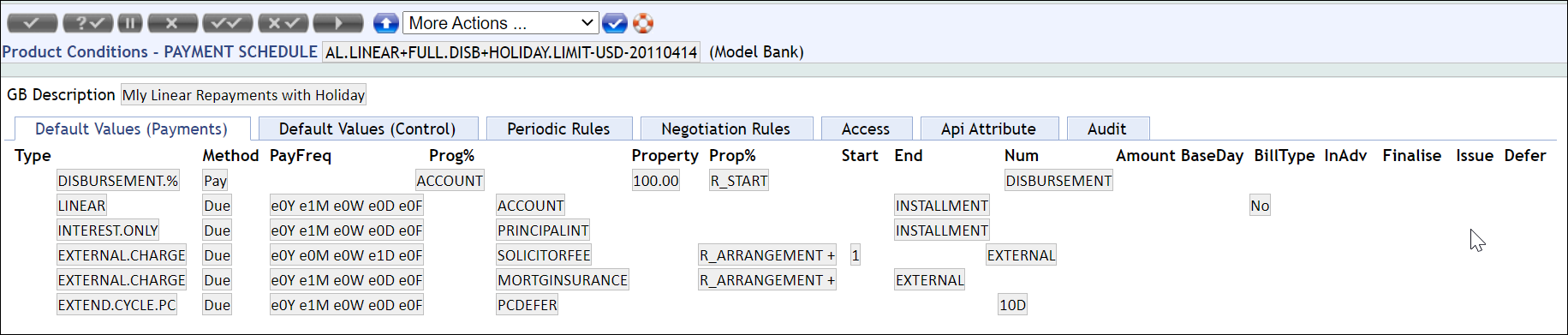The height and width of the screenshot is (335, 1568).
Task: Click the double-checkmark authorise toolbar icon
Action: click(x=227, y=23)
